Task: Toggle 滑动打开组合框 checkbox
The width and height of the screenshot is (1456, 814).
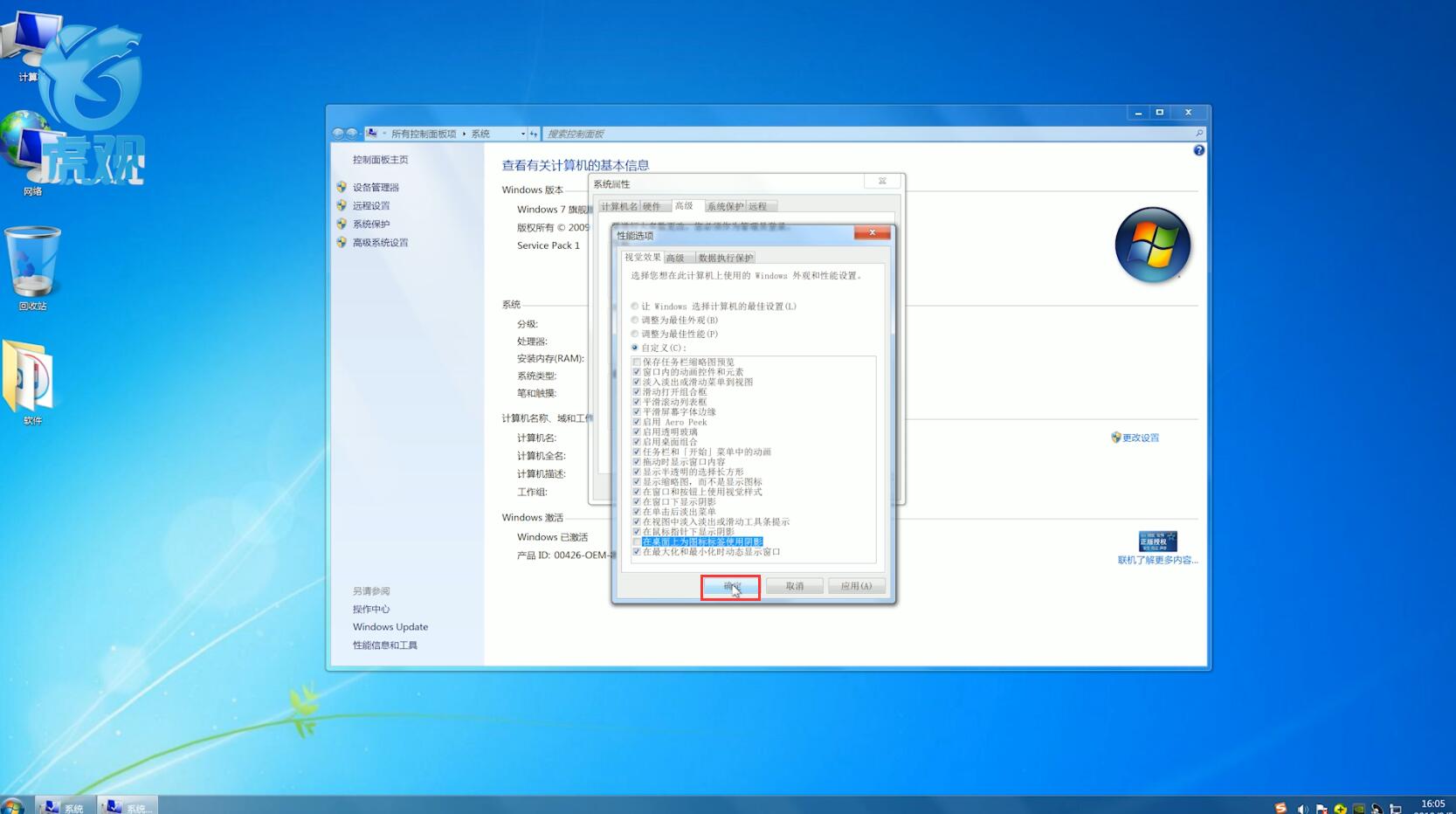Action: pos(637,392)
